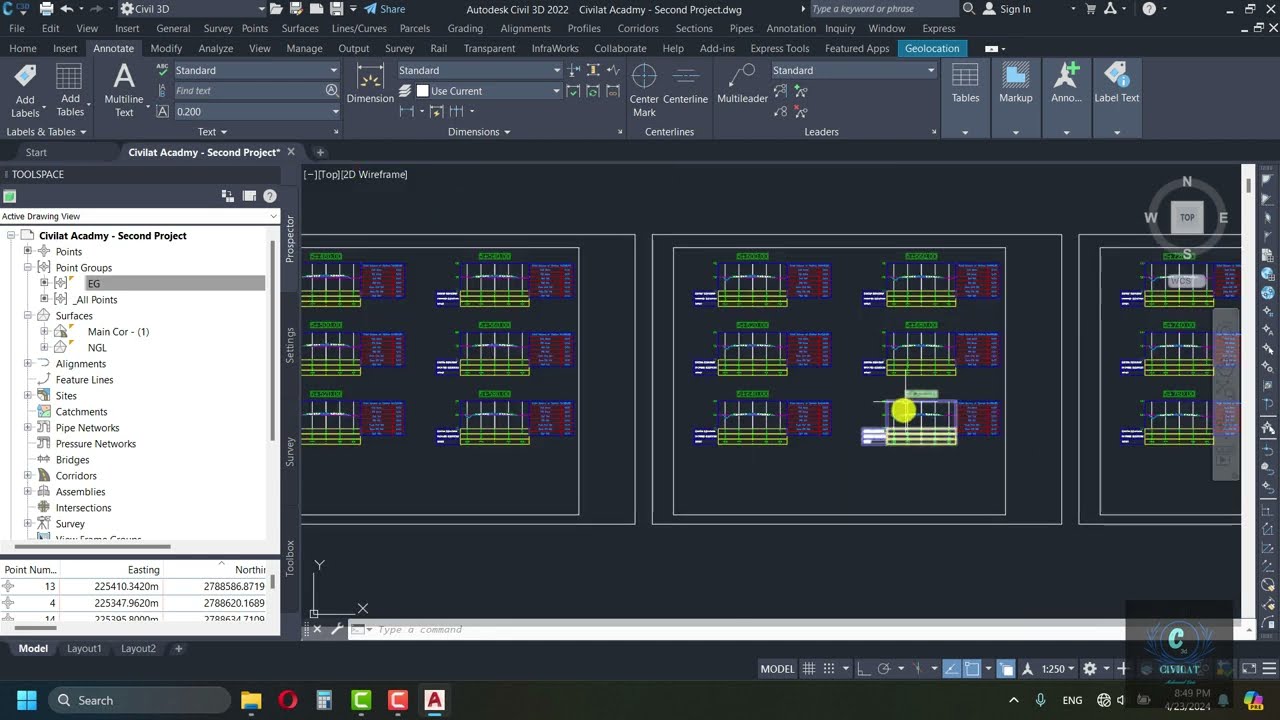The image size is (1280, 720).
Task: Switch to the Analyze ribbon tab
Action: coord(215,48)
